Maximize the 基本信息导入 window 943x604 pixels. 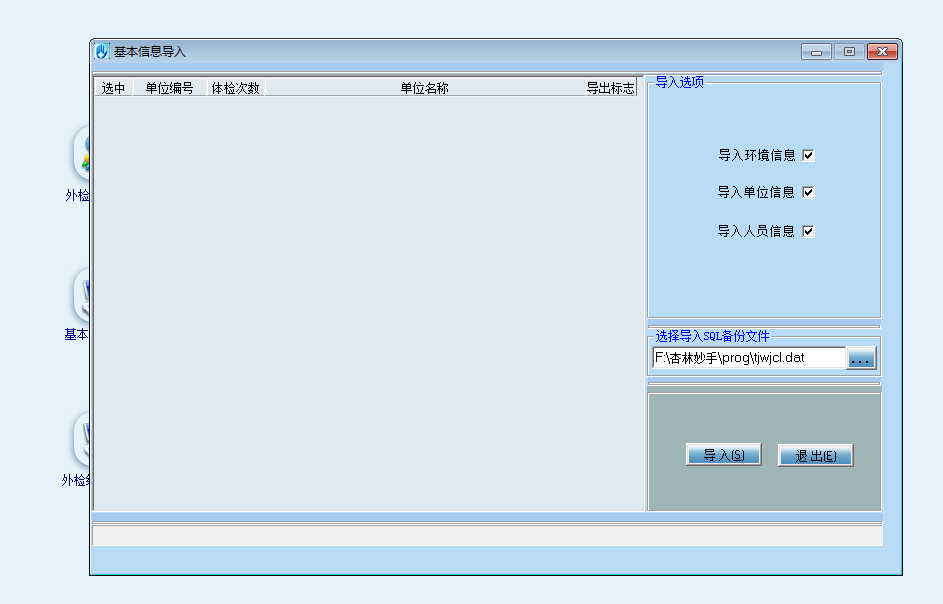pyautogui.click(x=849, y=52)
